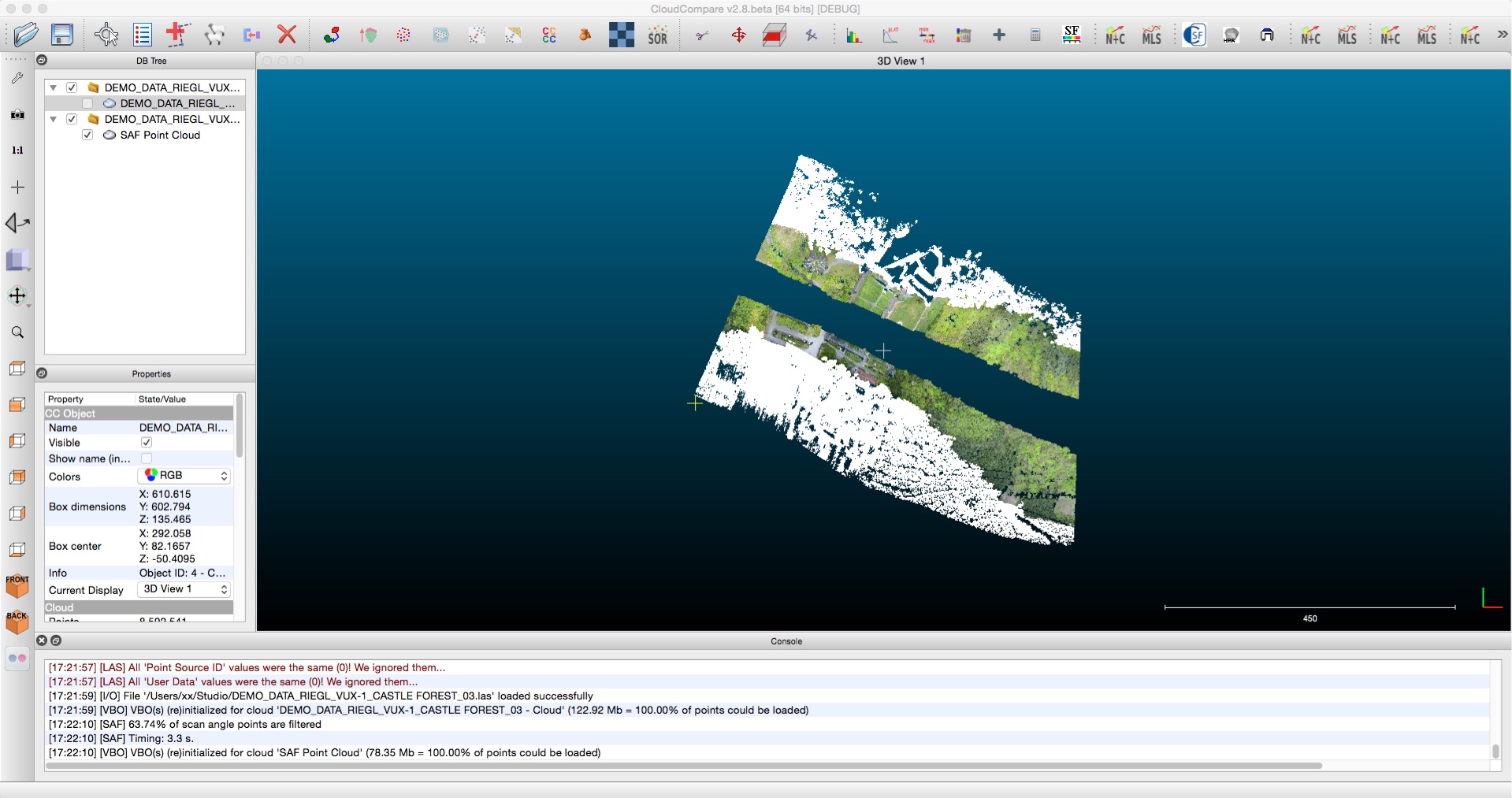Open the Colors RGB dropdown
The width and height of the screenshot is (1512, 798).
185,476
